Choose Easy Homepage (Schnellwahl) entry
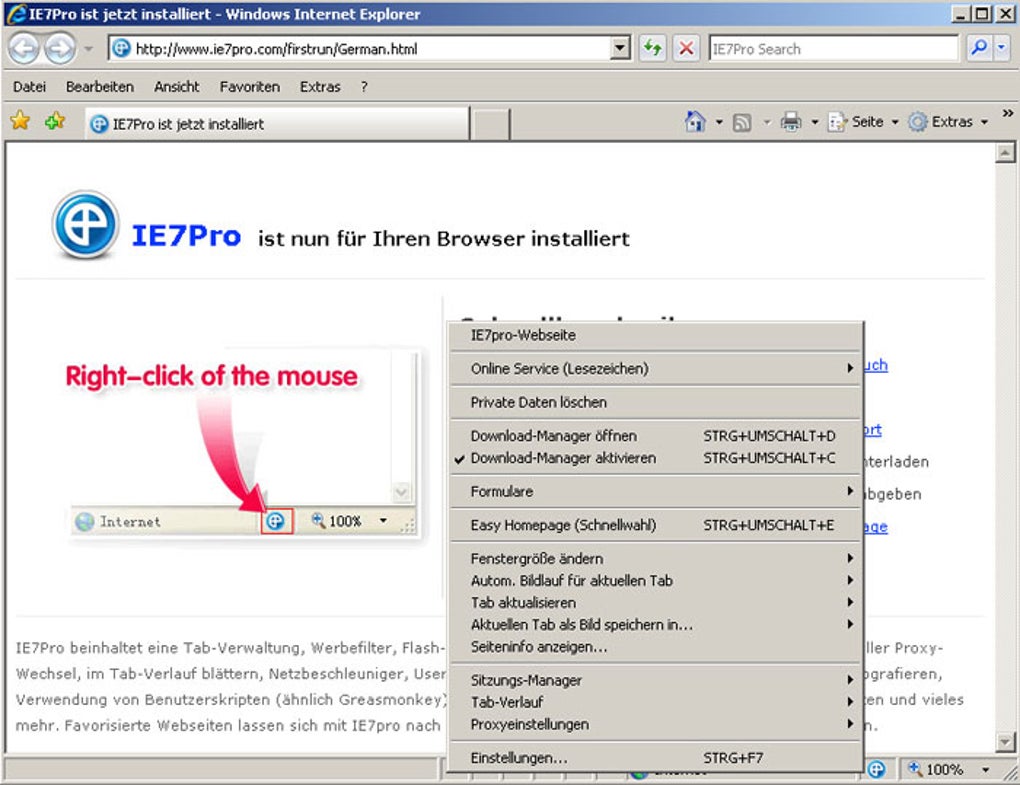This screenshot has height=785, width=1020. pyautogui.click(x=656, y=525)
